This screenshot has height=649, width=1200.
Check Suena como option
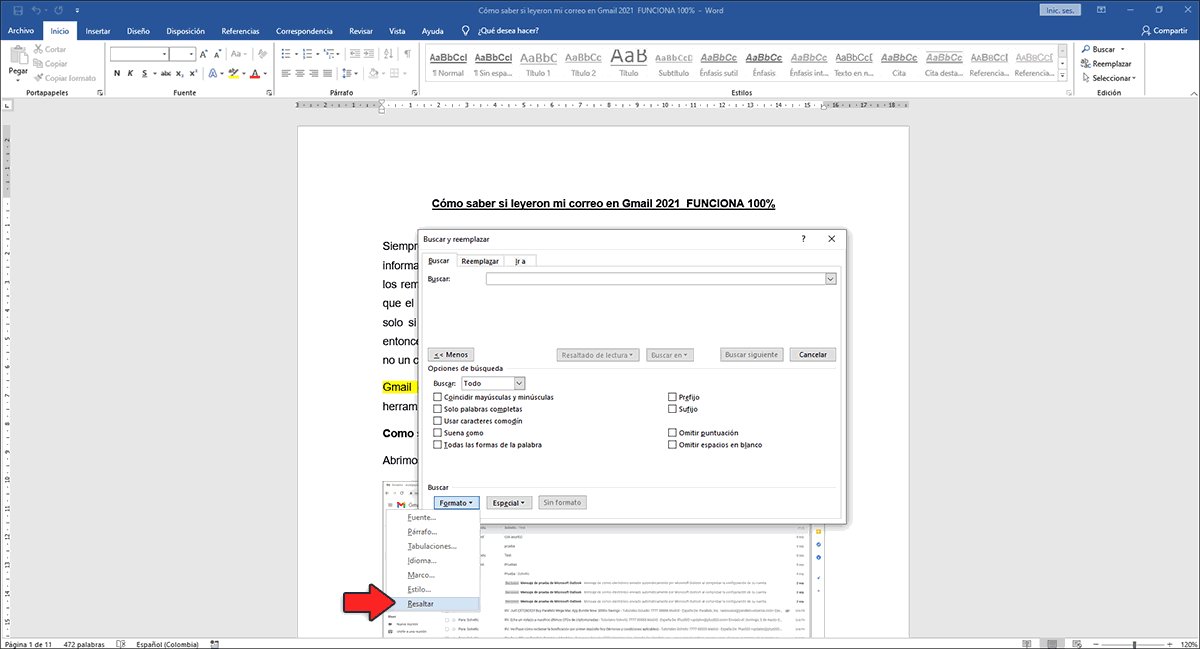437,433
